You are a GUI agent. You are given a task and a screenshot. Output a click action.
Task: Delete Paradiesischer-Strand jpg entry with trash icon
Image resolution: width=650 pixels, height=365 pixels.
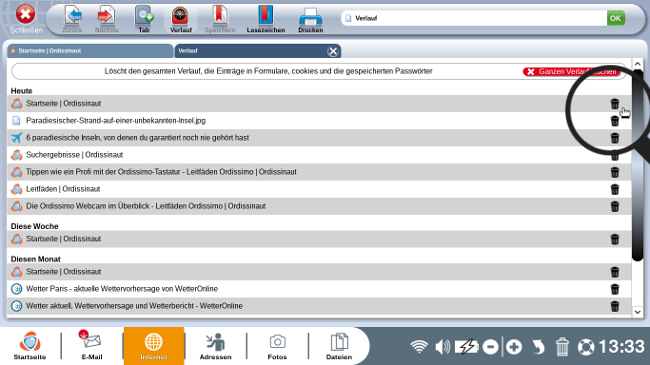(615, 121)
